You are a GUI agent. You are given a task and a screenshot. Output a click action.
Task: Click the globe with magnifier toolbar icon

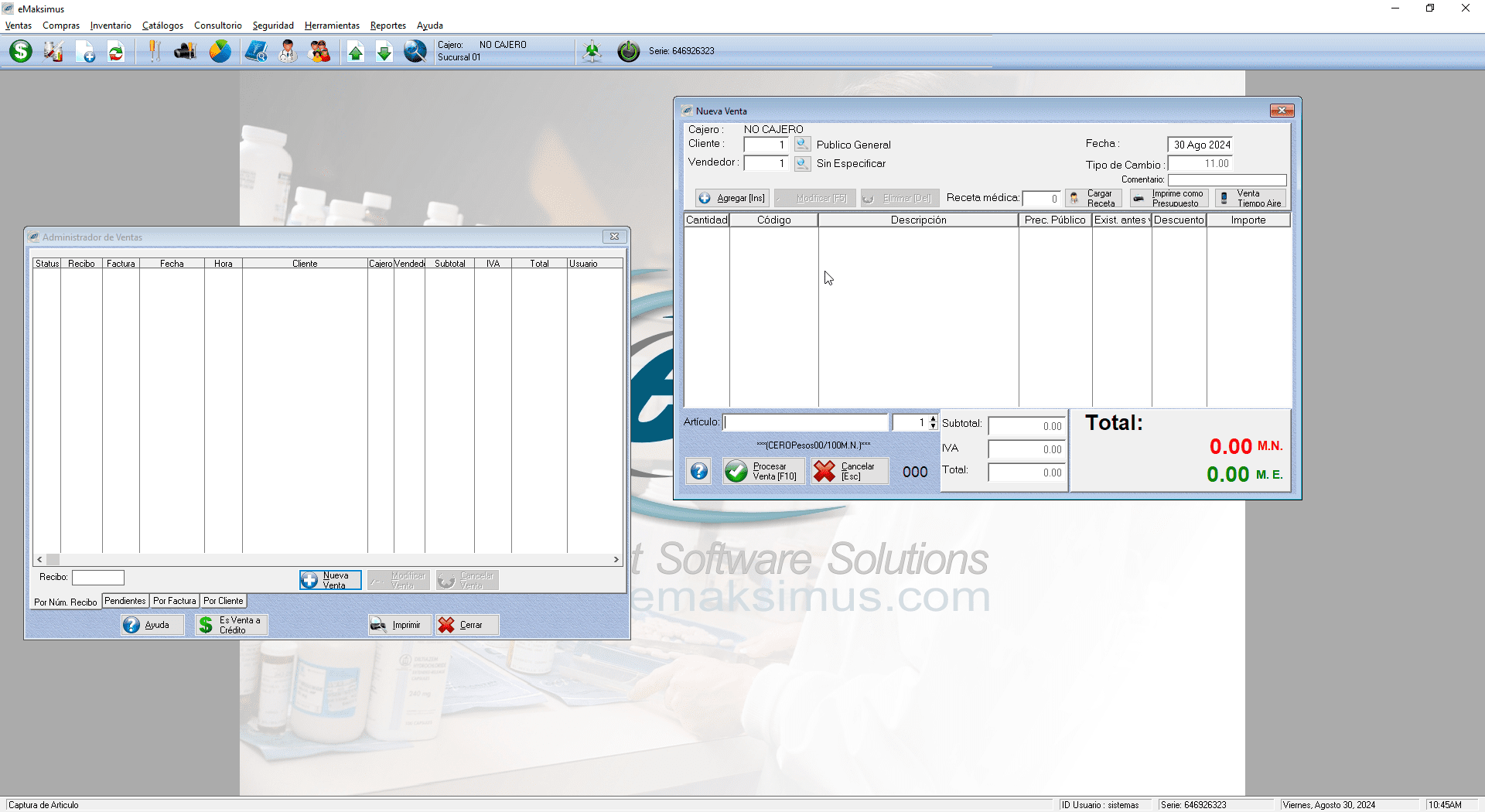click(x=415, y=52)
